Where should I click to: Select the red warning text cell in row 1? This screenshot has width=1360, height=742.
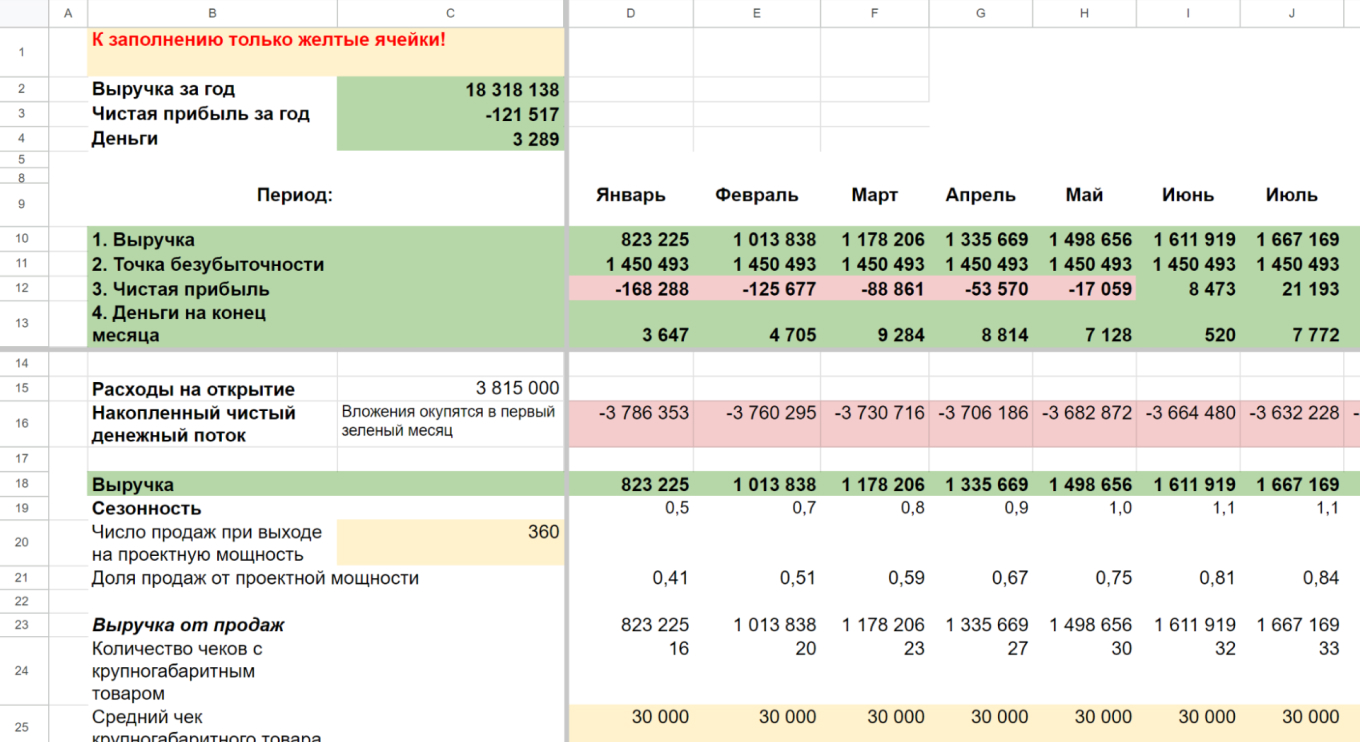pyautogui.click(x=325, y=51)
